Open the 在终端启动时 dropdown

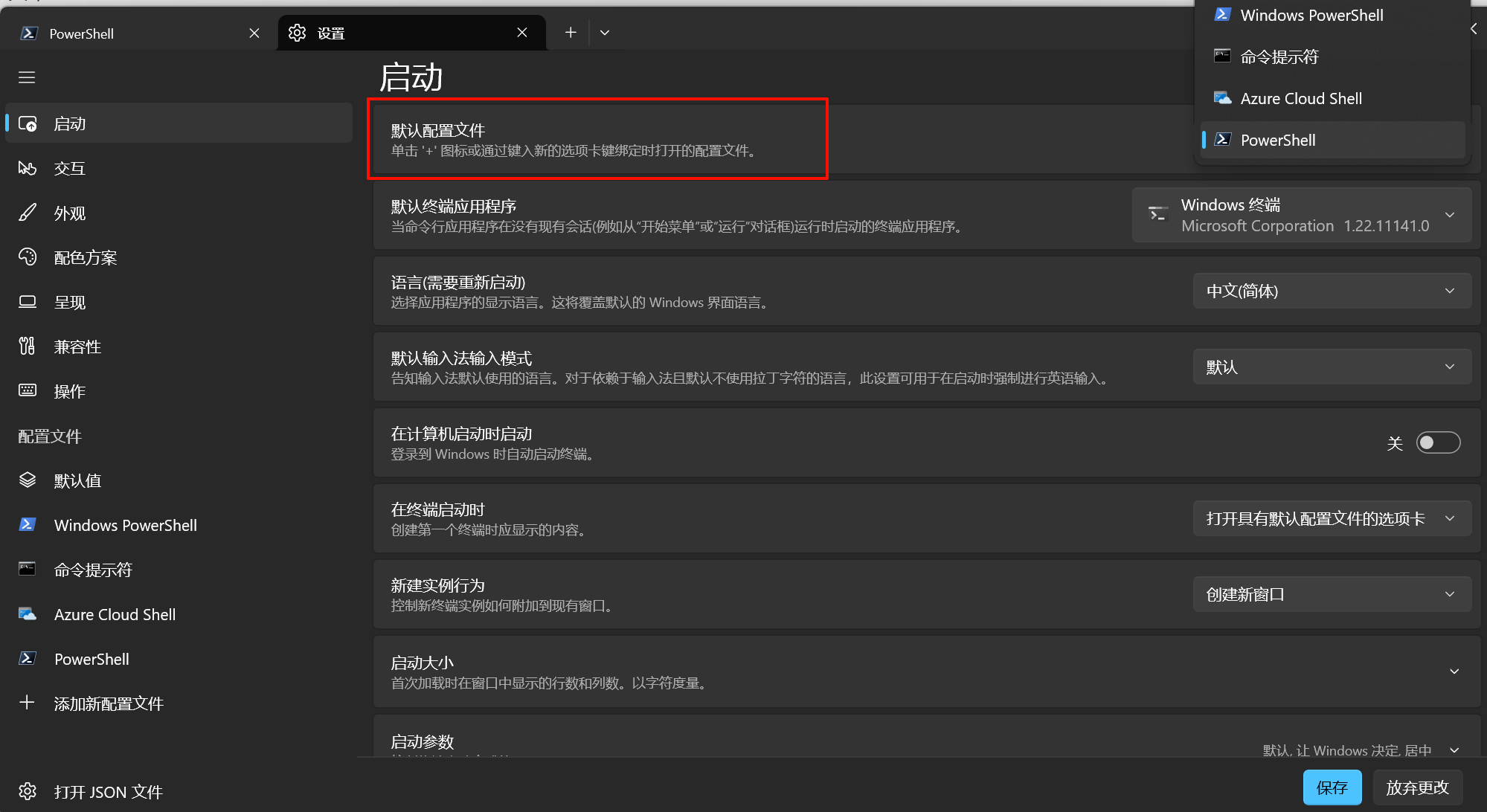1332,518
